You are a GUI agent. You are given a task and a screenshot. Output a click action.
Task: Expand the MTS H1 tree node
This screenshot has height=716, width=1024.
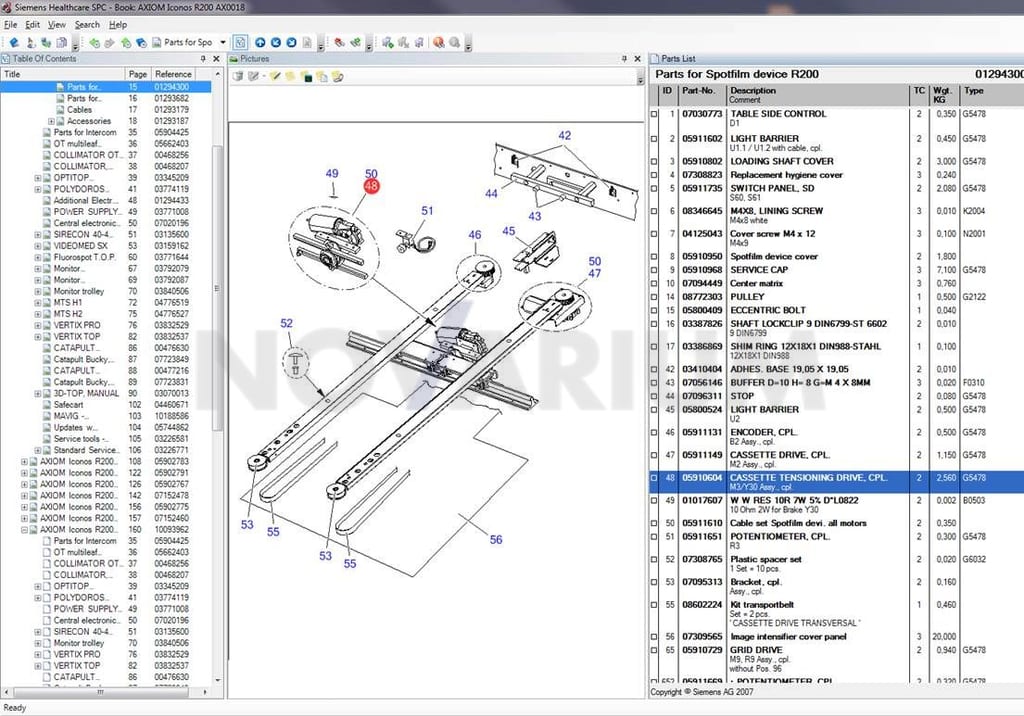pyautogui.click(x=37, y=302)
